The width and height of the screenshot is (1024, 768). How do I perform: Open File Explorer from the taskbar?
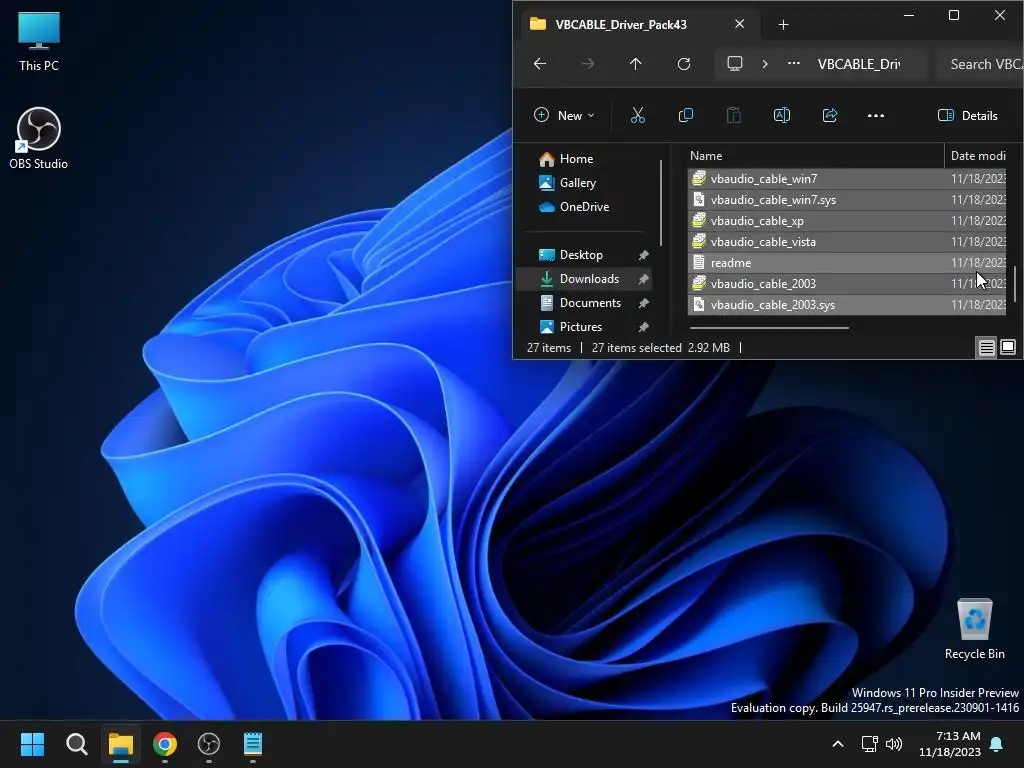[x=121, y=744]
